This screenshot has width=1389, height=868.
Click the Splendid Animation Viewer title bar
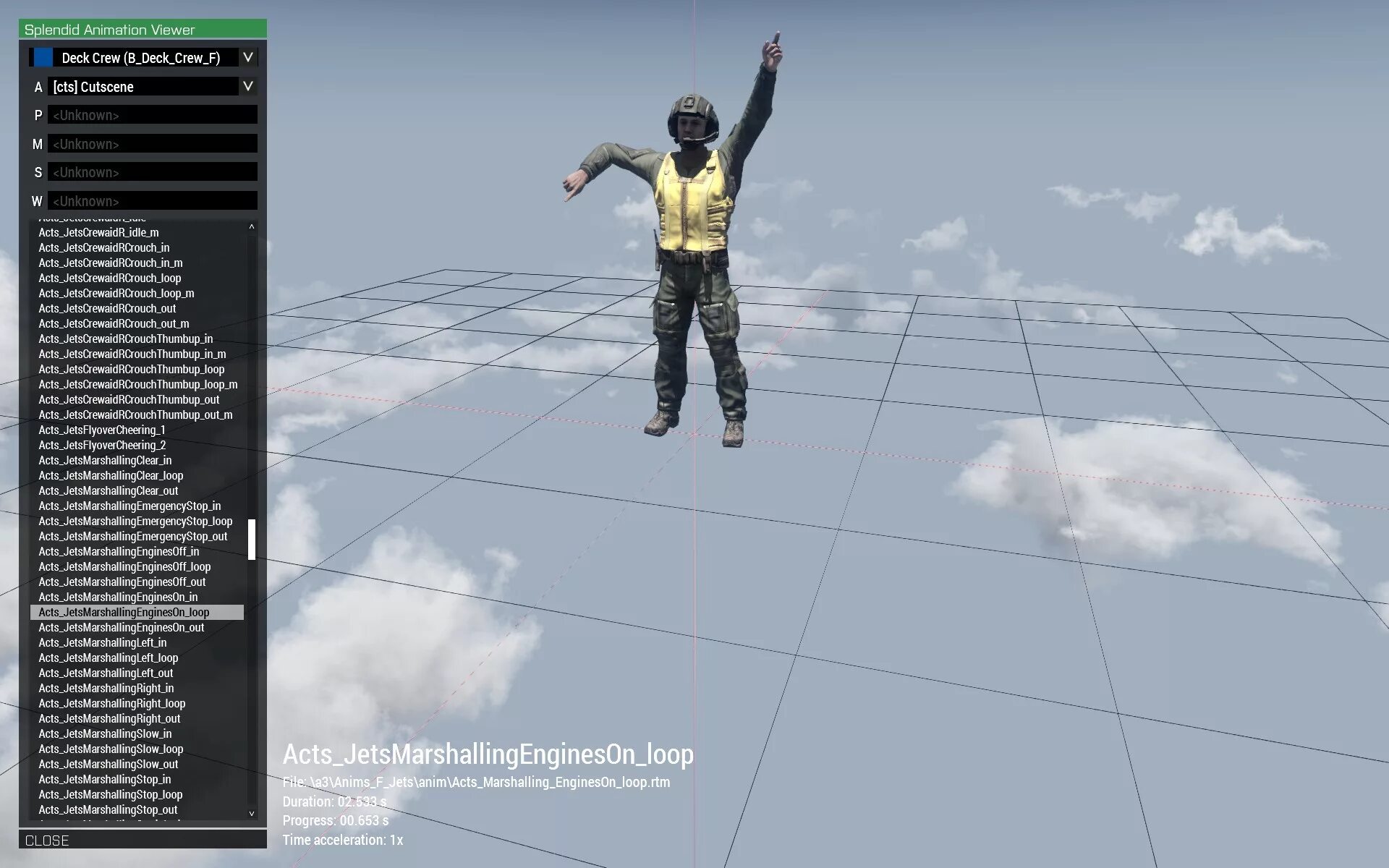pos(143,30)
